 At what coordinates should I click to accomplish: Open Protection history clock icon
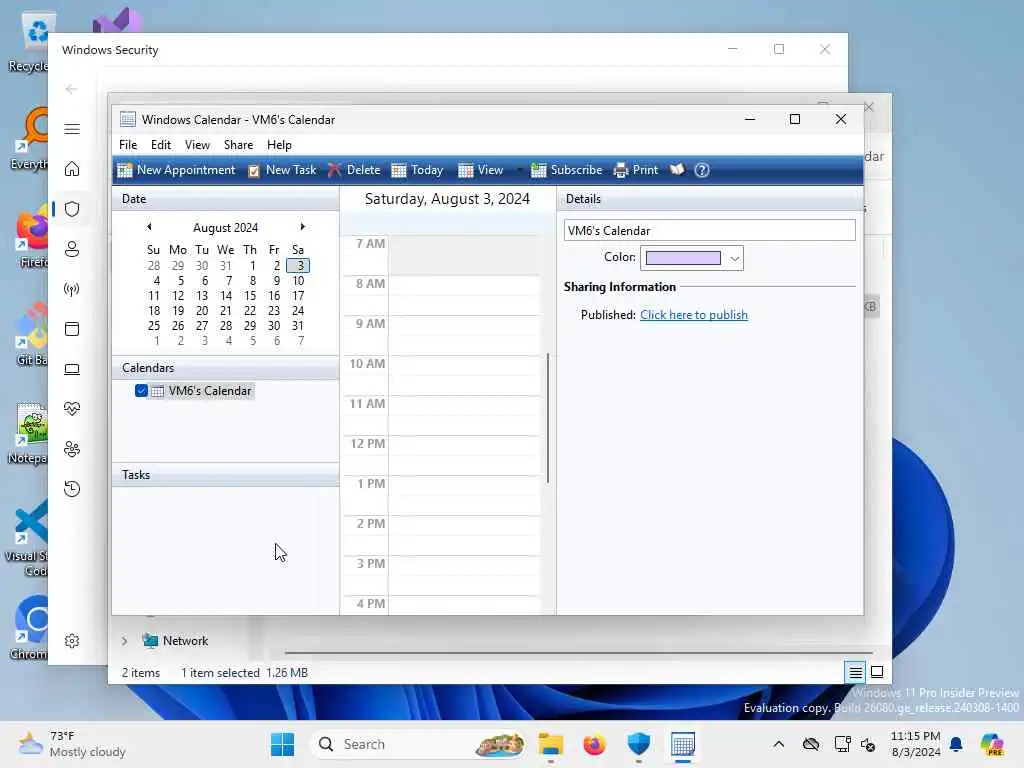pyautogui.click(x=72, y=489)
